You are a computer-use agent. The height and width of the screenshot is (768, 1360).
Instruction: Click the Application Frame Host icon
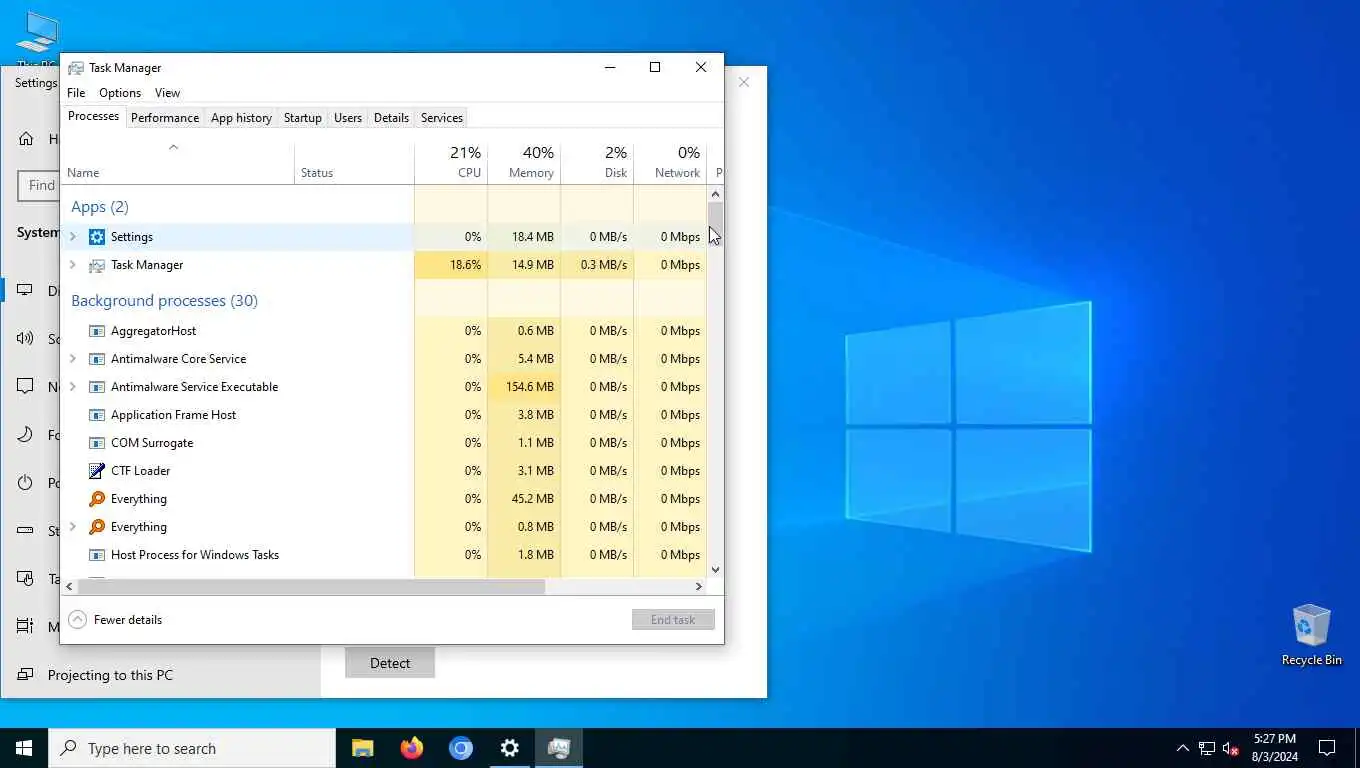(x=97, y=415)
